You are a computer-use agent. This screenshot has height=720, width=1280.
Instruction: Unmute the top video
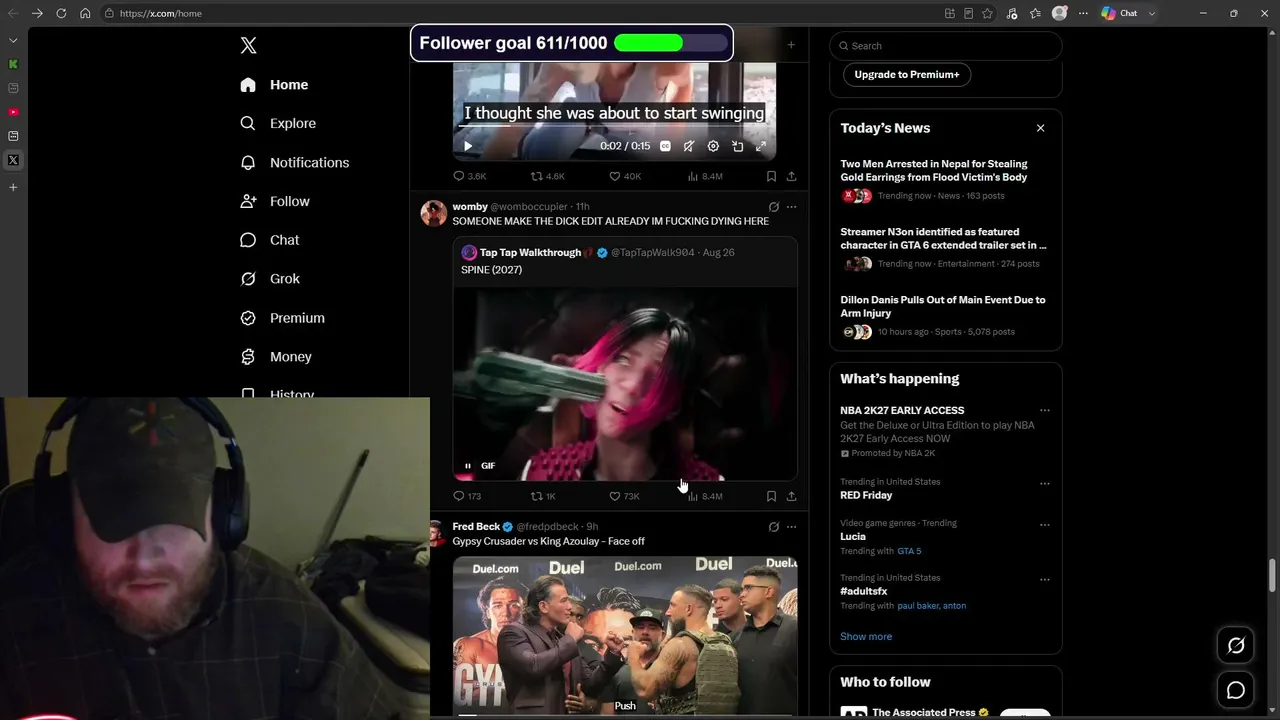[x=689, y=146]
